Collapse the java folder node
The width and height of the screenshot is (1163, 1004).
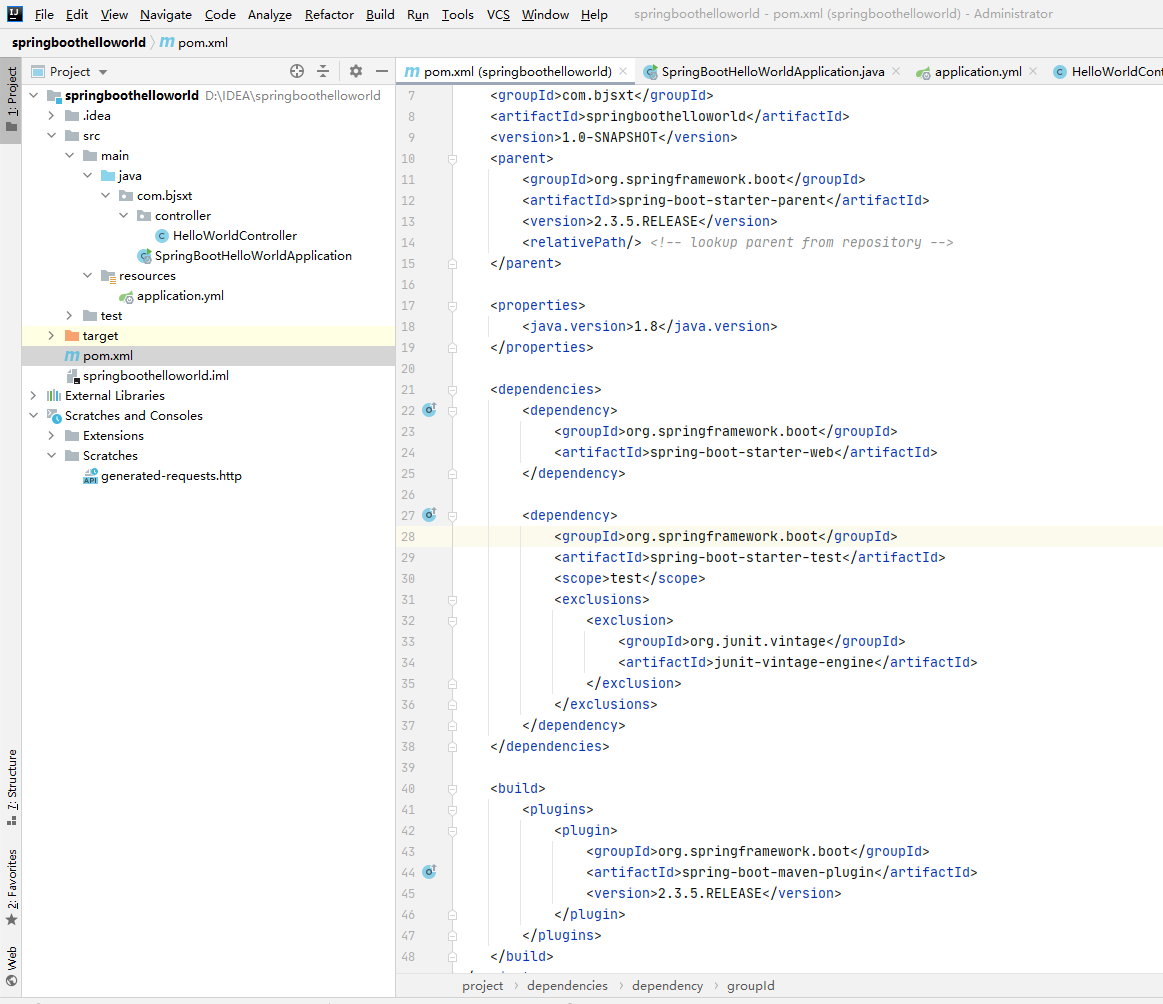[x=88, y=176]
